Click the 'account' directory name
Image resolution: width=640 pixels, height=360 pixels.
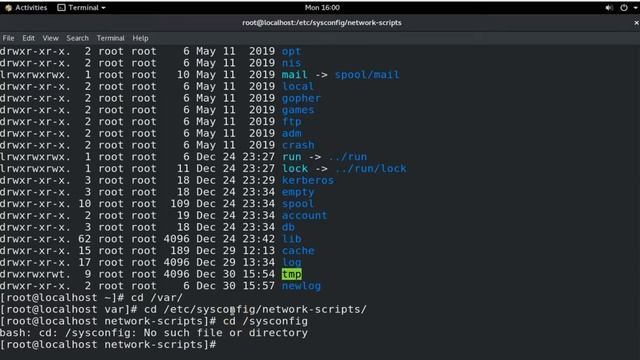(304, 216)
